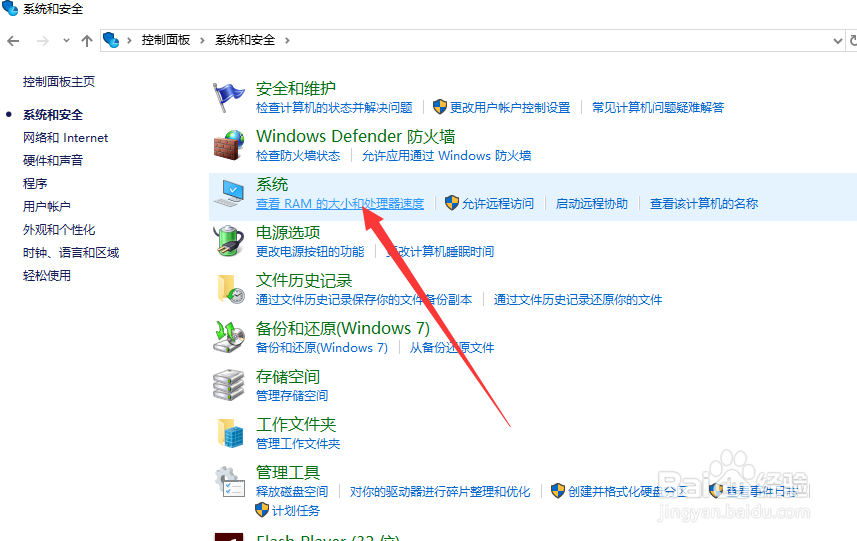Viewport: 857px width, 541px height.
Task: Click 管理存储空间 link
Action: (x=292, y=396)
